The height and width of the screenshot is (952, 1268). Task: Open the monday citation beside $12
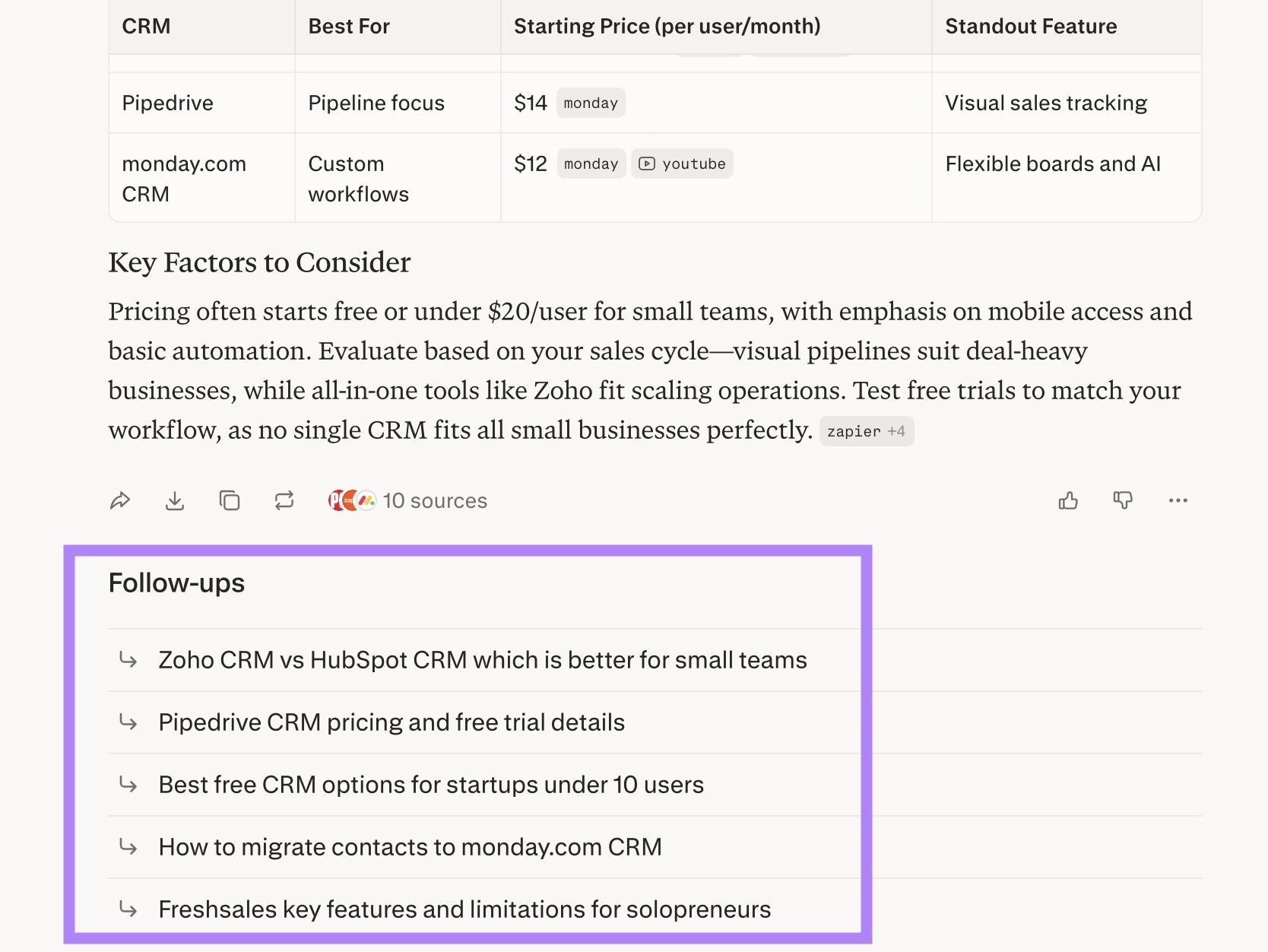[591, 163]
